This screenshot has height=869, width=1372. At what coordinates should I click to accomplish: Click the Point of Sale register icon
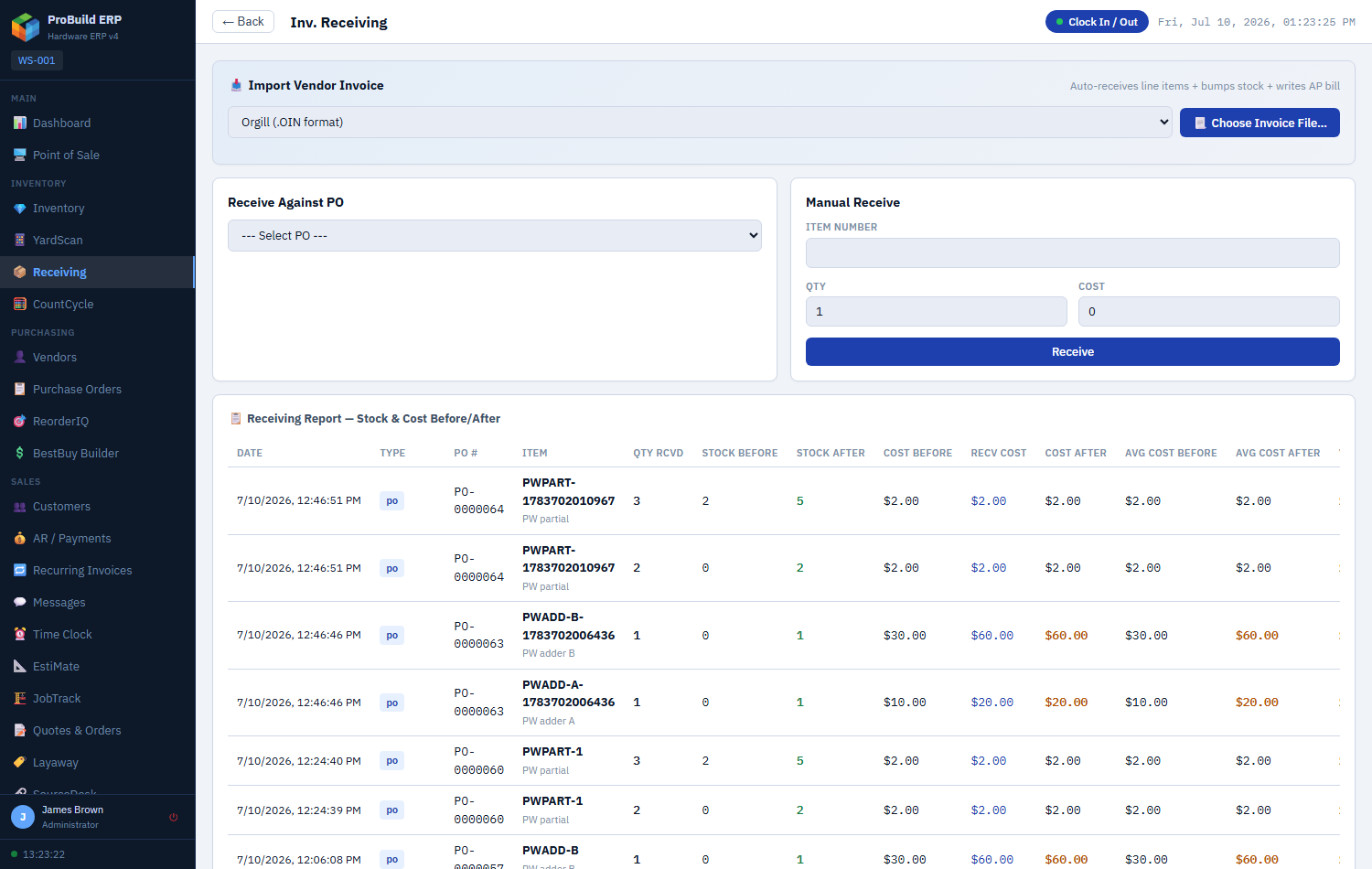click(19, 155)
